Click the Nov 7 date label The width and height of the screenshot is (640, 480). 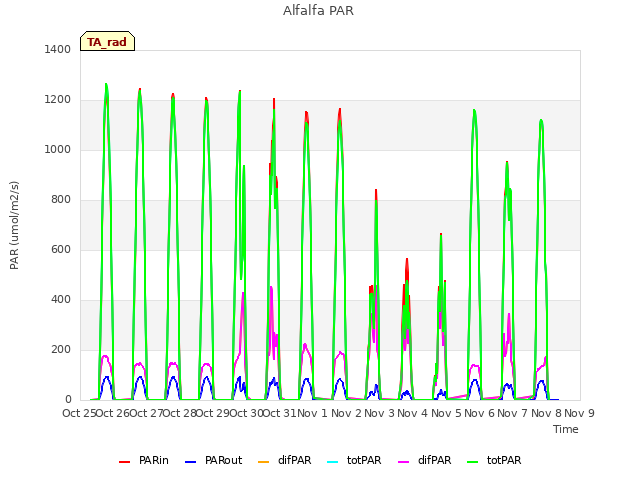pyautogui.click(x=513, y=413)
